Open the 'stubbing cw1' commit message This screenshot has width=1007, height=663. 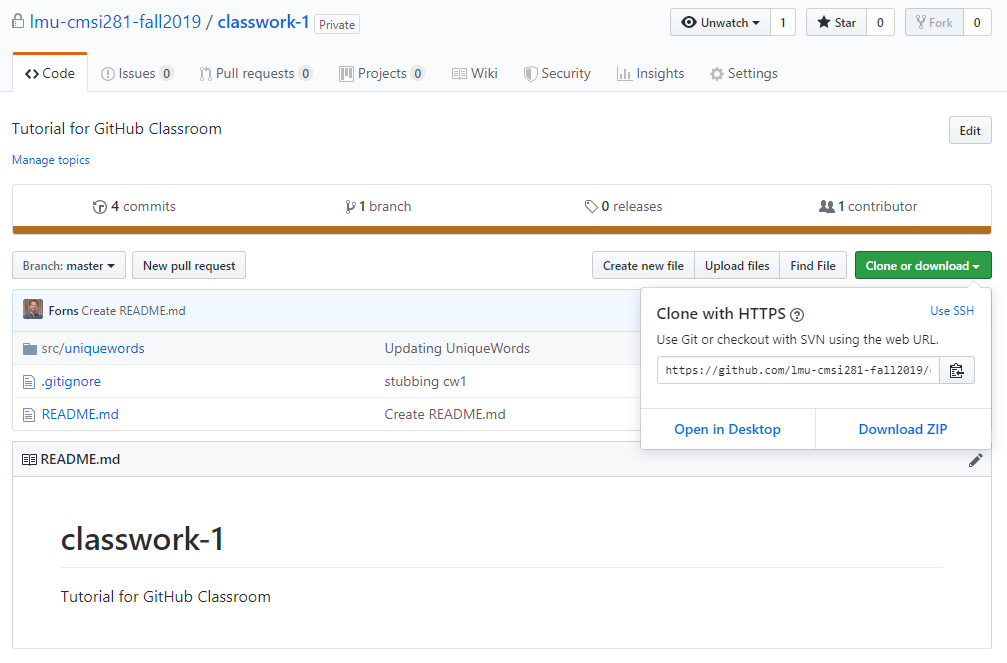point(425,382)
